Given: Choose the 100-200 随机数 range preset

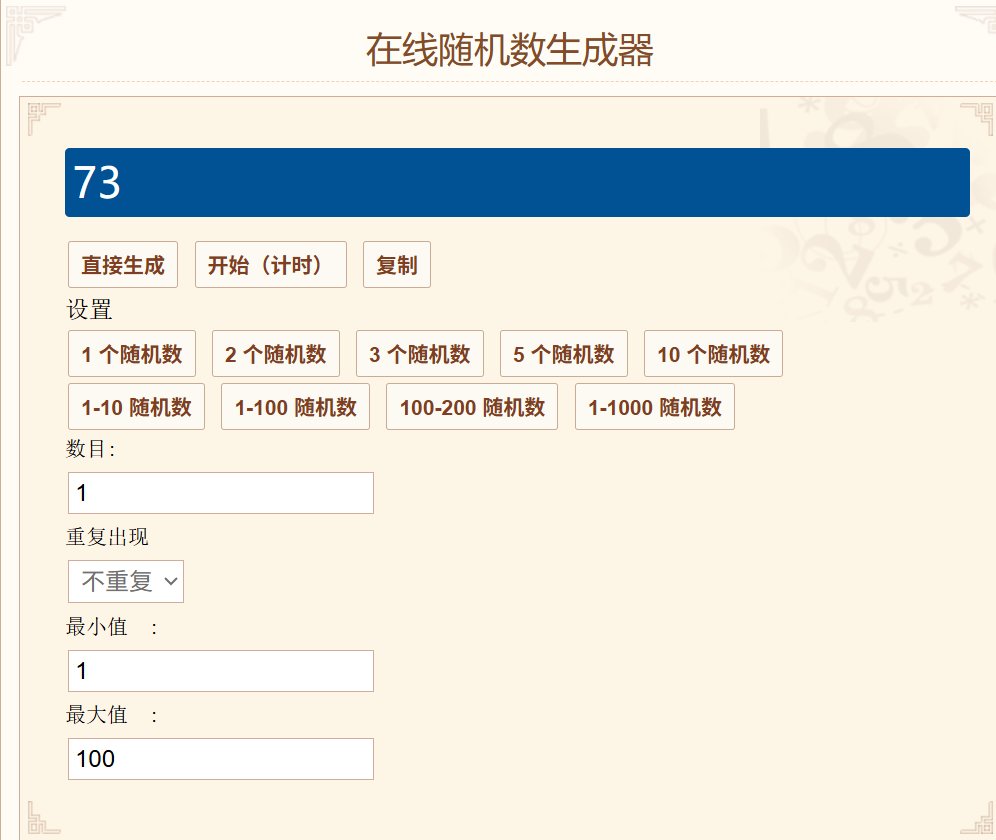Looking at the screenshot, I should (x=471, y=406).
